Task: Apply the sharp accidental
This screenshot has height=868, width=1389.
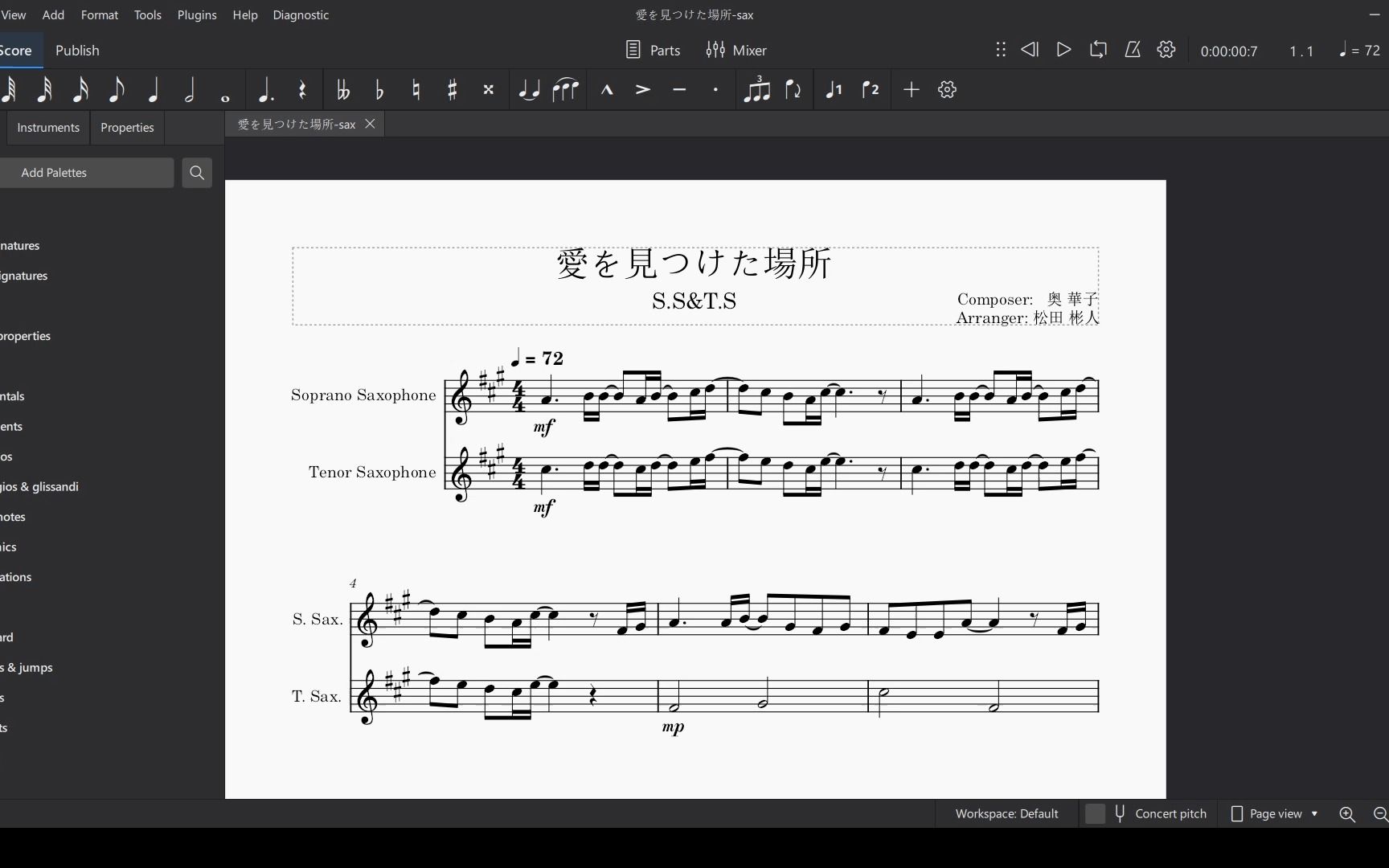Action: (453, 90)
